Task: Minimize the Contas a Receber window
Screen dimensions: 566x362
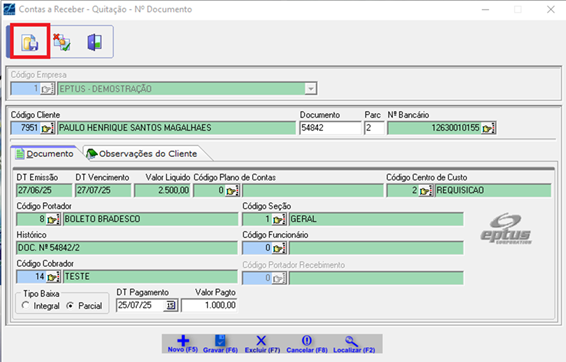Action: 486,9
